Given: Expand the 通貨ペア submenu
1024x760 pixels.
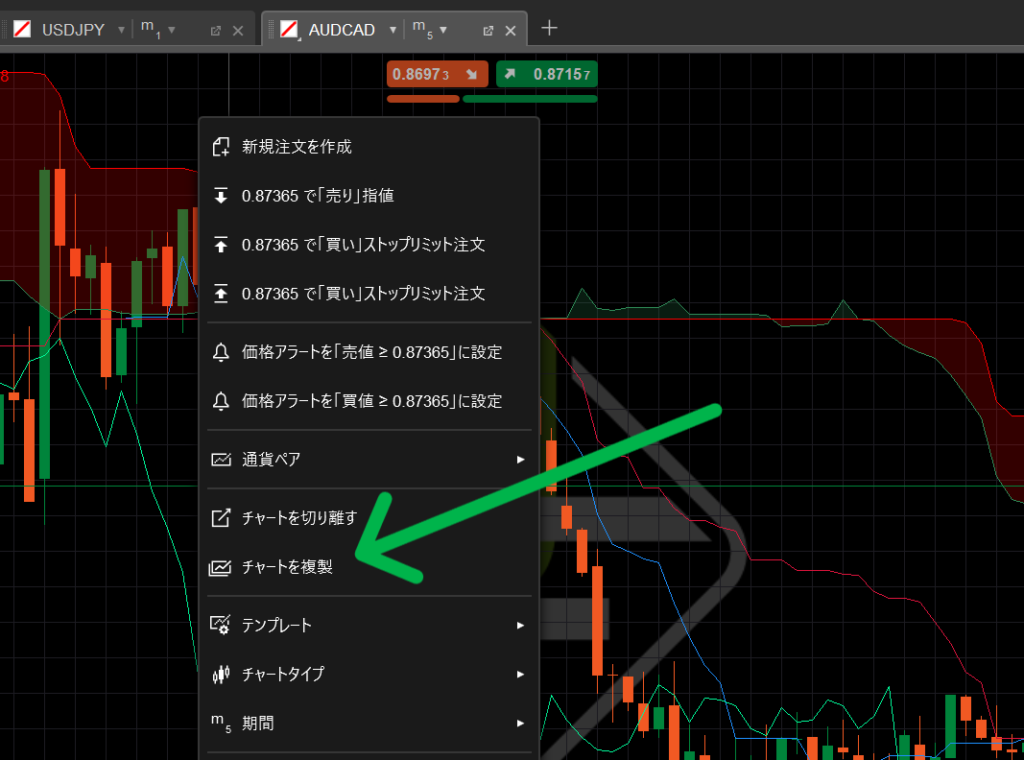Looking at the screenshot, I should [368, 460].
